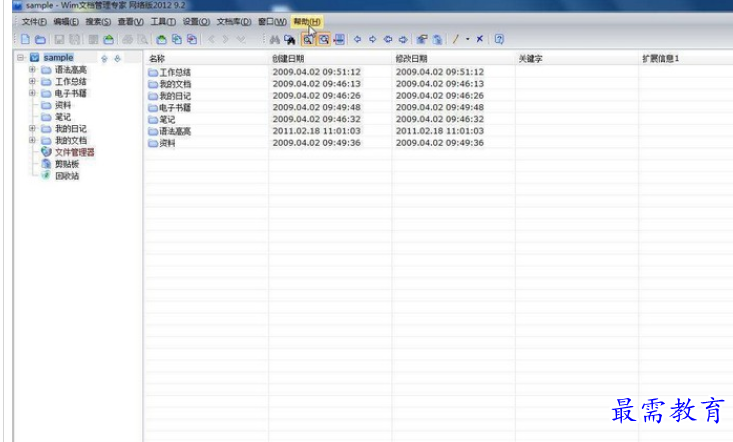Click the sample library icon in tree
The height and width of the screenshot is (442, 733).
35,57
